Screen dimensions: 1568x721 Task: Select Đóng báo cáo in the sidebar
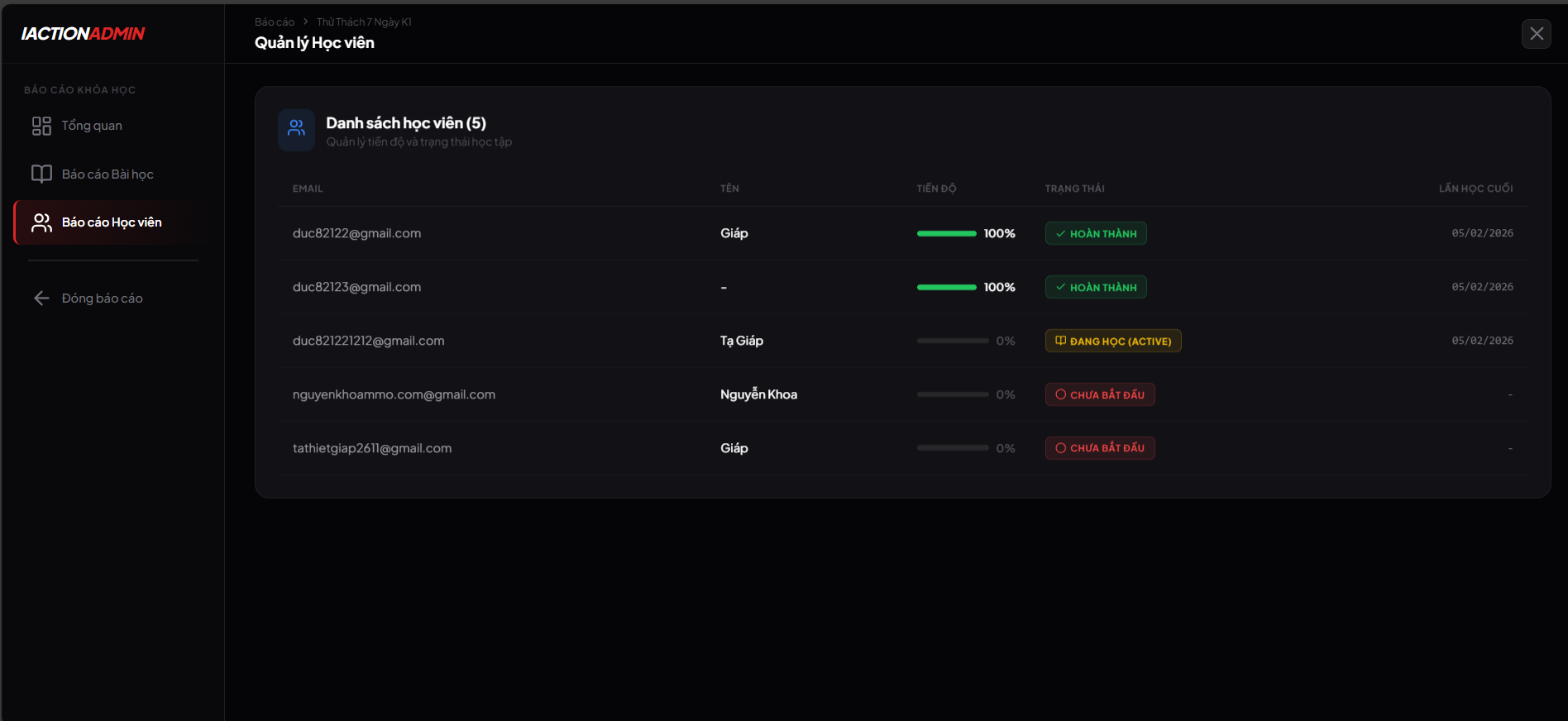[102, 298]
